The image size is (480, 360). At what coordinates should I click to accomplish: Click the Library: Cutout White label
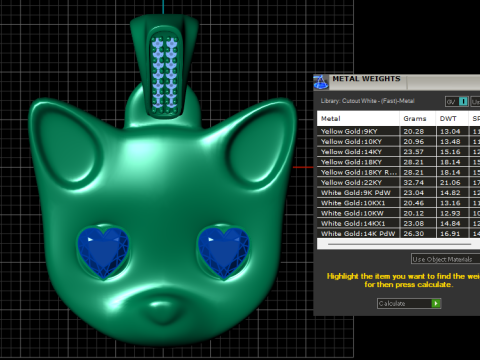point(367,101)
